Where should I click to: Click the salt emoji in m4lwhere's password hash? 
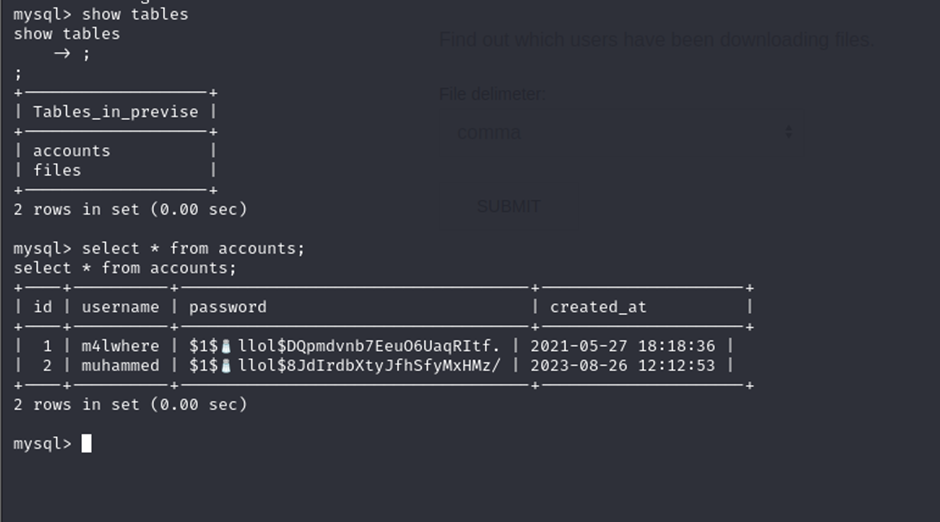click(226, 346)
